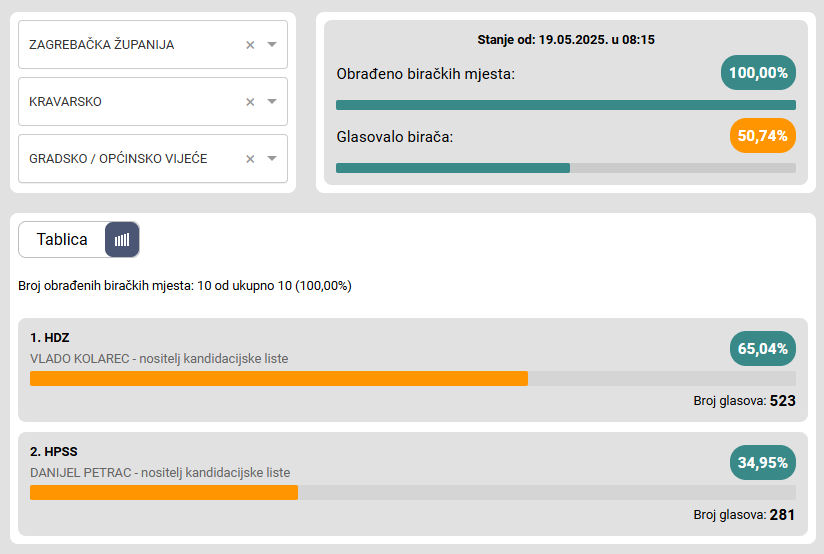
Task: Expand the ZAGREBAČKA ŽUPANIJA dropdown arrow
Action: (x=272, y=45)
